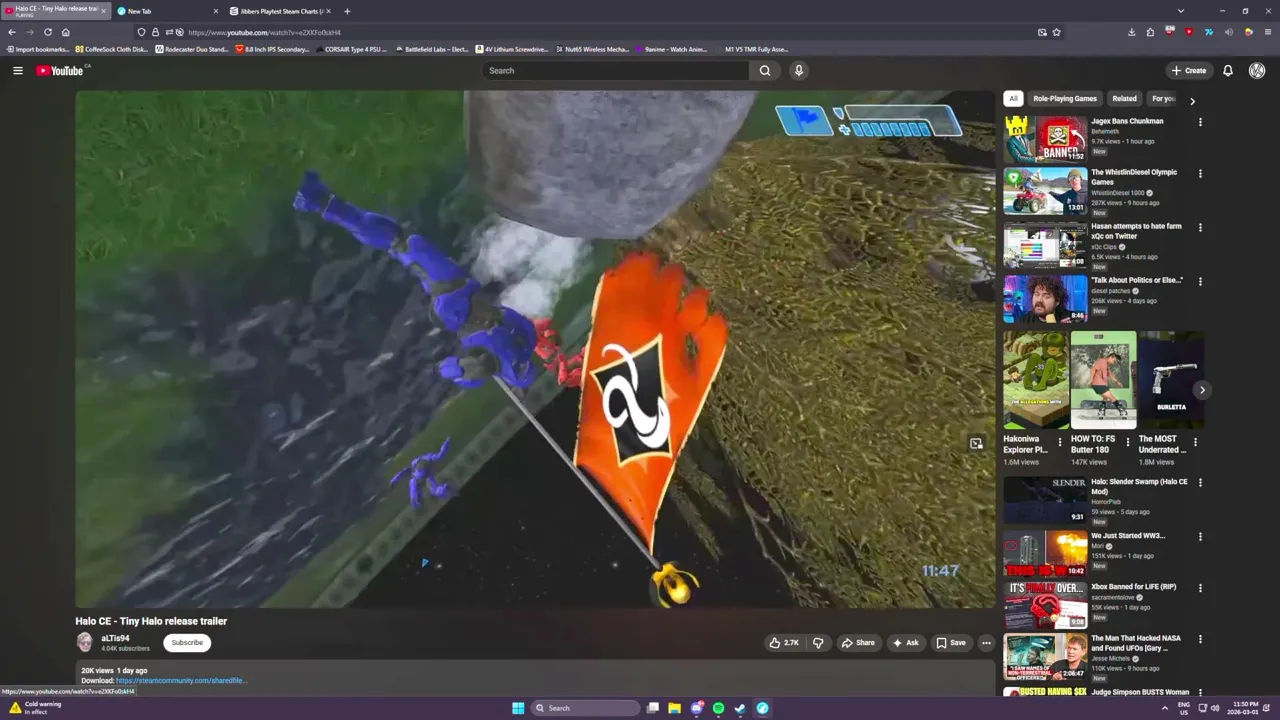Open options for Hakoniwa Explorer short
The image size is (1280, 720).
(1060, 441)
